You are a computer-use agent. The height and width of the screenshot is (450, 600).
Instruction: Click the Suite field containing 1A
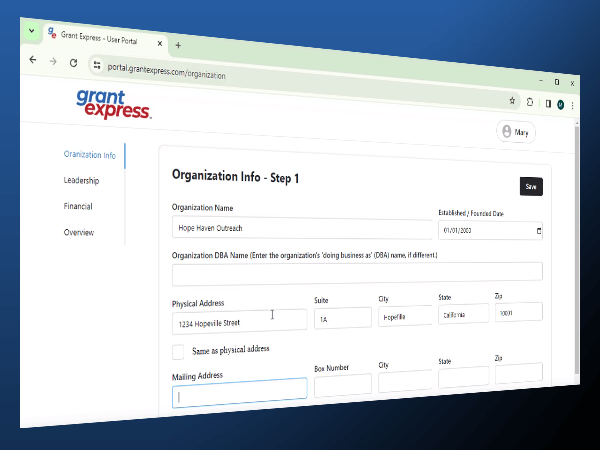coord(343,318)
